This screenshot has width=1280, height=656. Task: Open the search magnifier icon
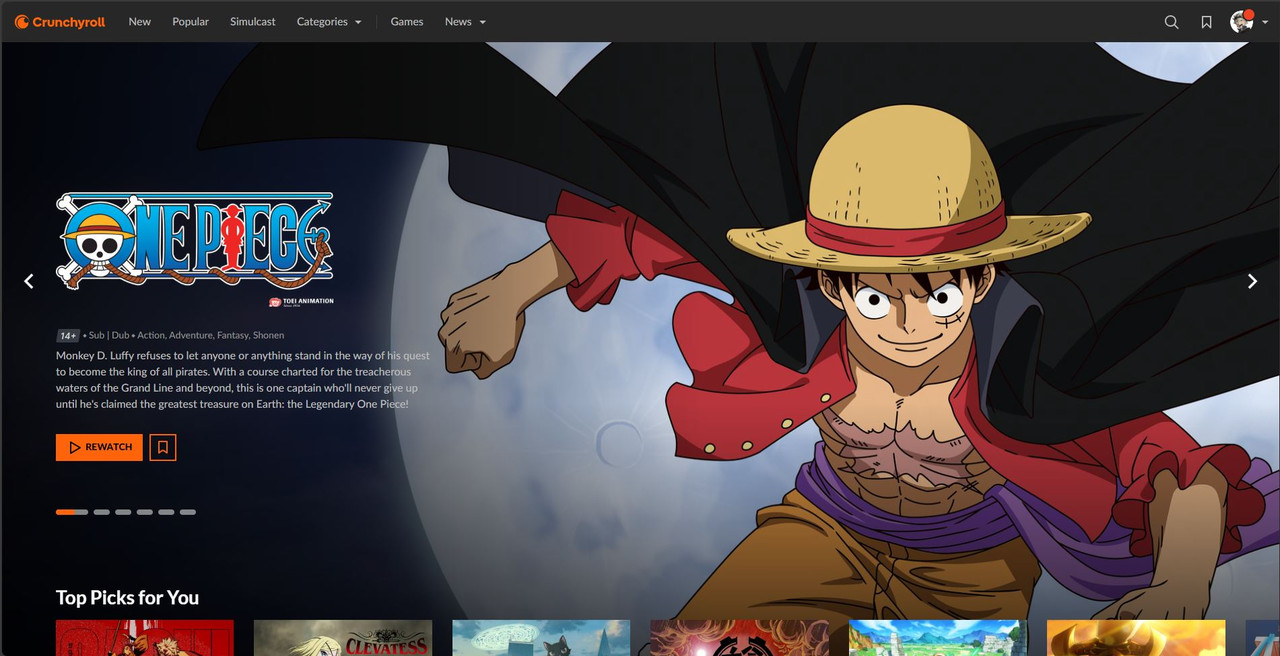coord(1172,21)
